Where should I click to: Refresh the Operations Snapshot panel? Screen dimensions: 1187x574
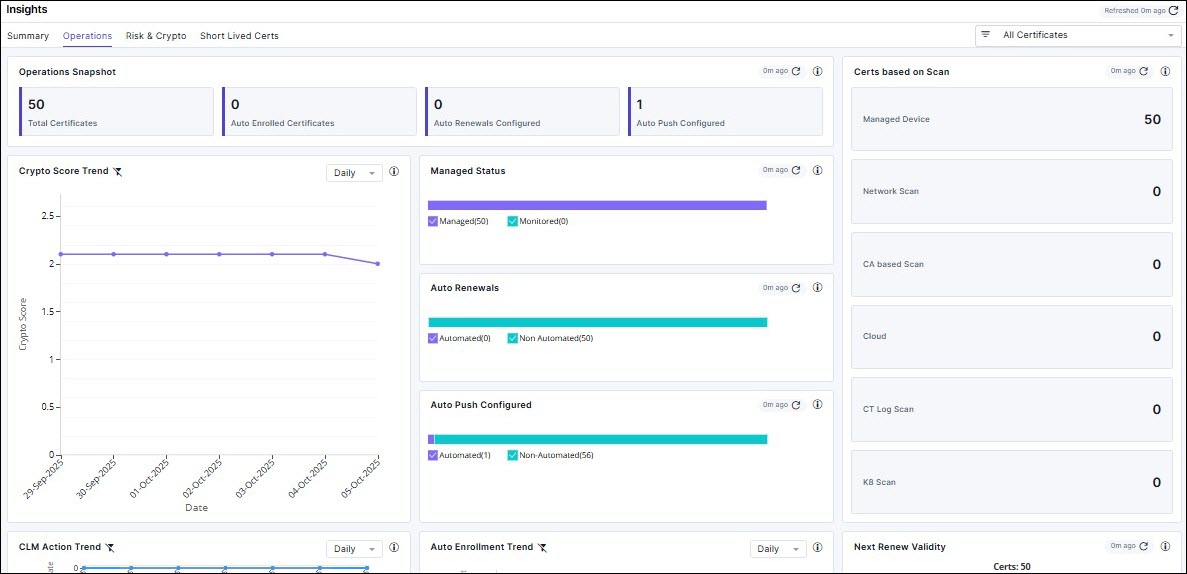[796, 71]
